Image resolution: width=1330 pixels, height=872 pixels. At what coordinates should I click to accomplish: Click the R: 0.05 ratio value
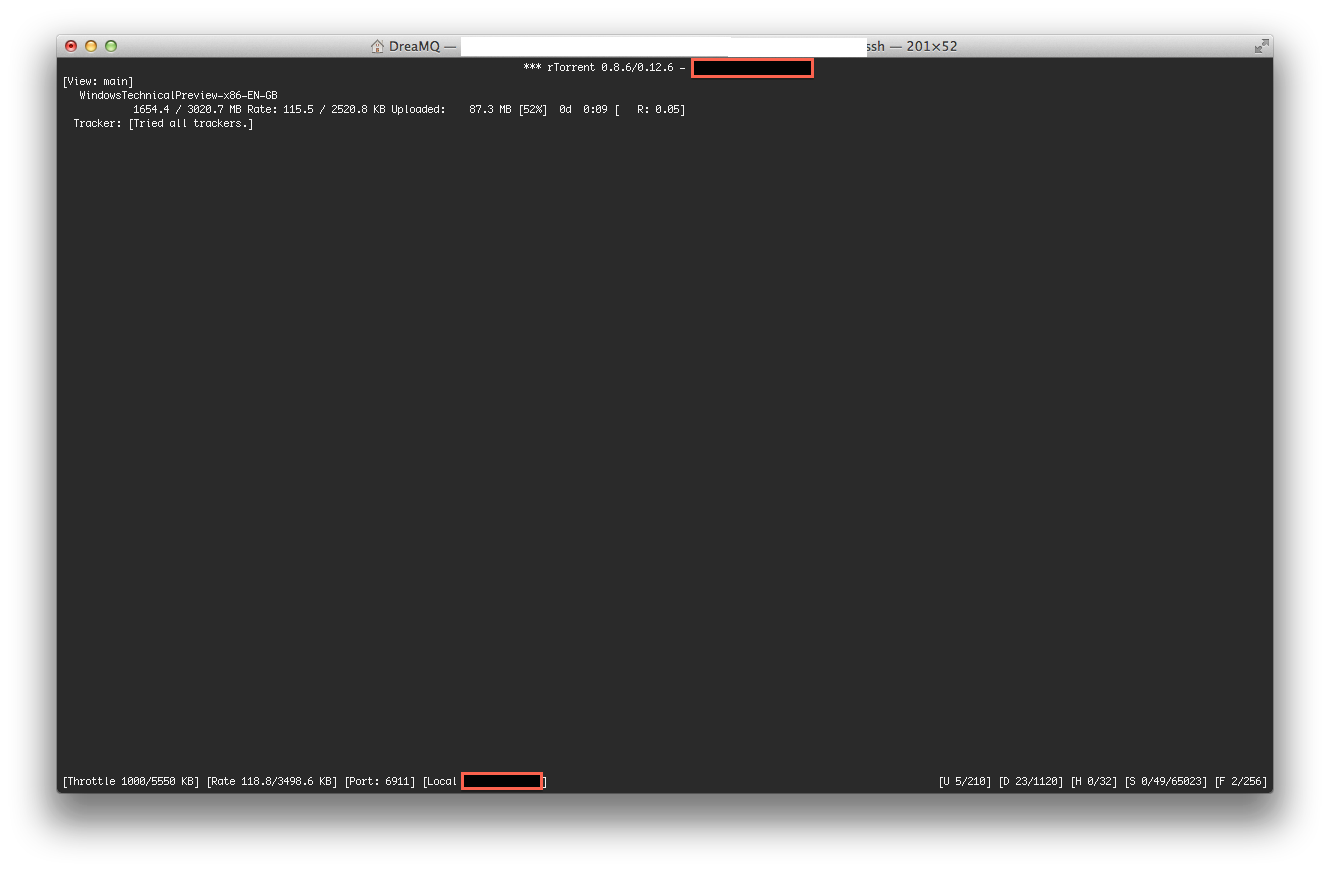coord(660,109)
